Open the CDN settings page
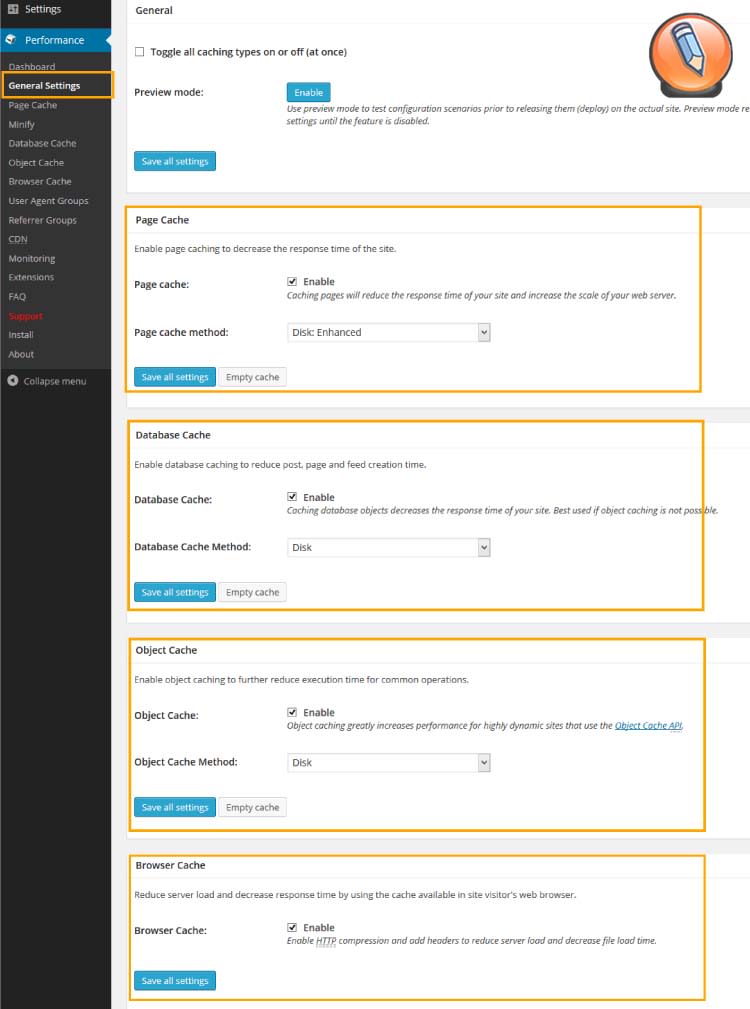This screenshot has width=750, height=1009. click(x=18, y=239)
